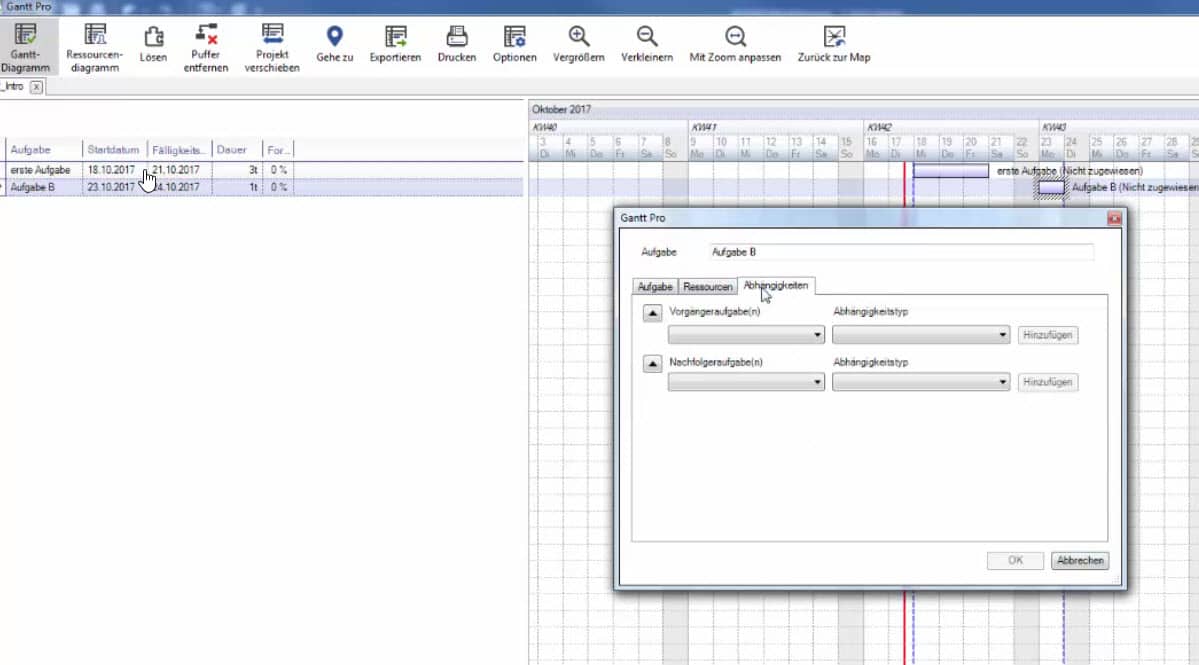Open the Vorgängeraufgabe(n) dropdown
1199x665 pixels.
coord(746,335)
